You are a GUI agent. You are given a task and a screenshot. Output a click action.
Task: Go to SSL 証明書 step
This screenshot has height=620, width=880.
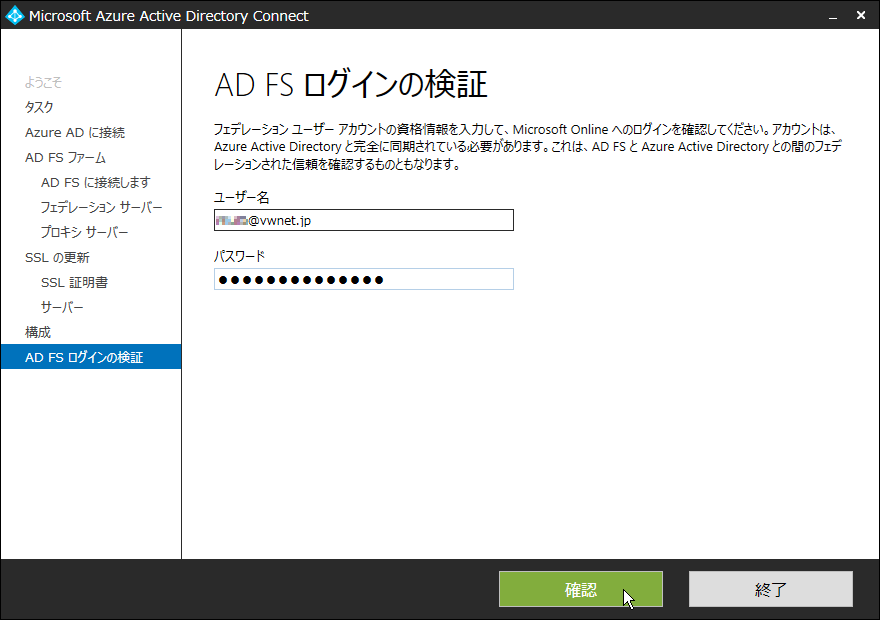coord(74,282)
